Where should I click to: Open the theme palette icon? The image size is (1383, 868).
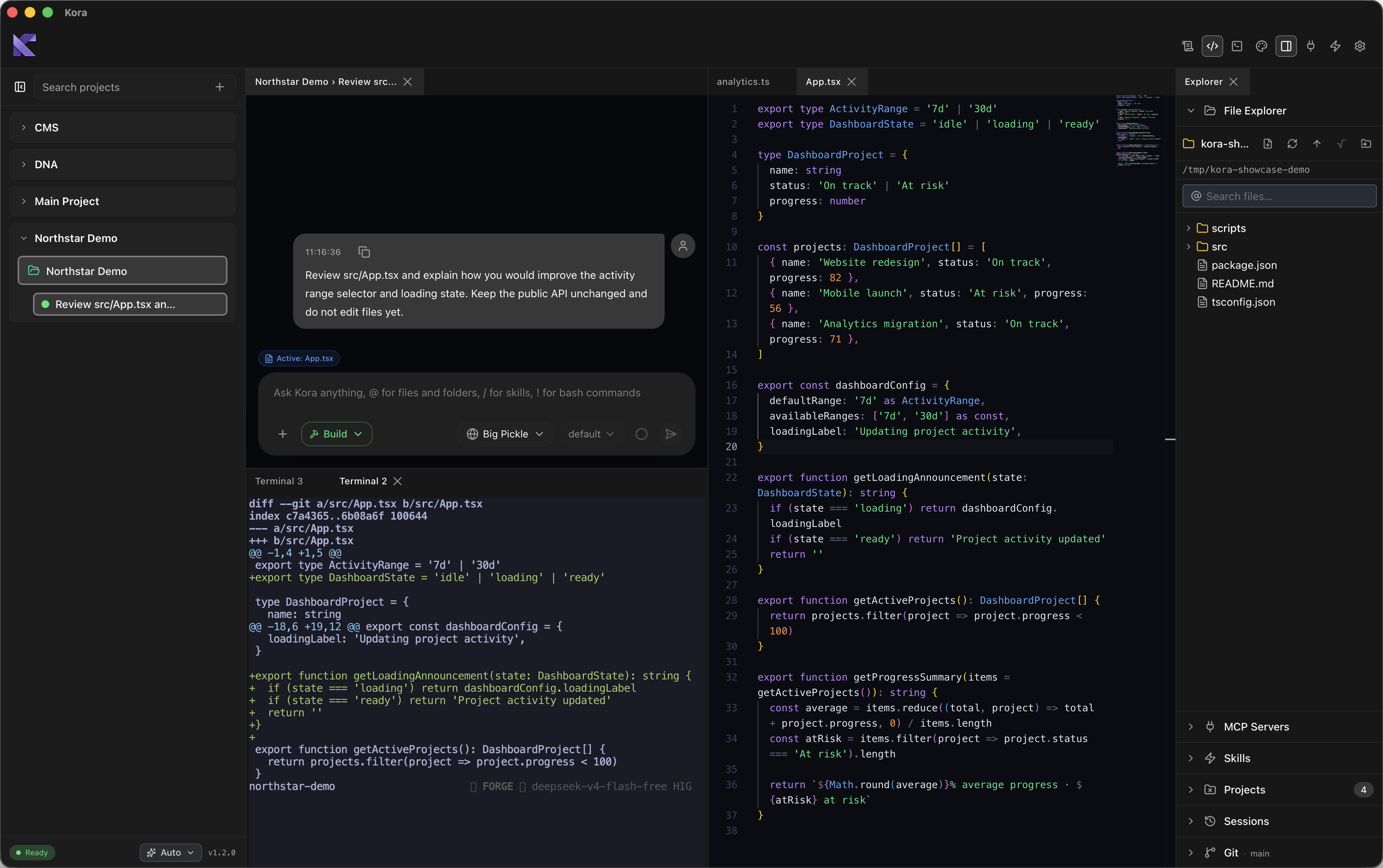tap(1261, 46)
